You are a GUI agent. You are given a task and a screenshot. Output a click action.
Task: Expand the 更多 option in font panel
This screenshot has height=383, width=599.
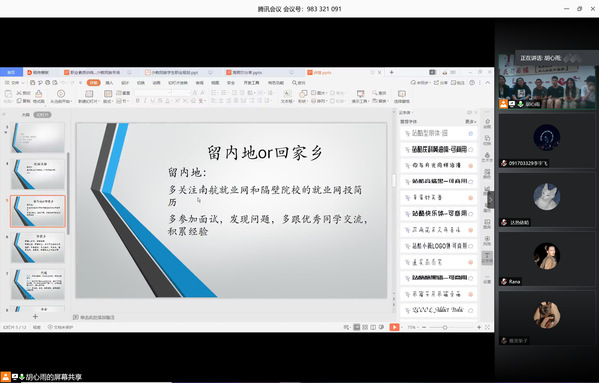coord(471,121)
